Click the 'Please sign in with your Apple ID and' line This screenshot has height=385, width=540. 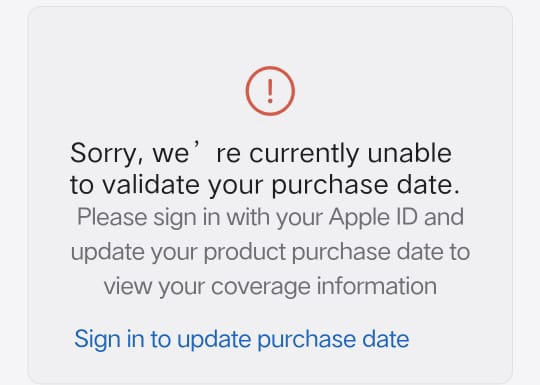click(x=270, y=218)
